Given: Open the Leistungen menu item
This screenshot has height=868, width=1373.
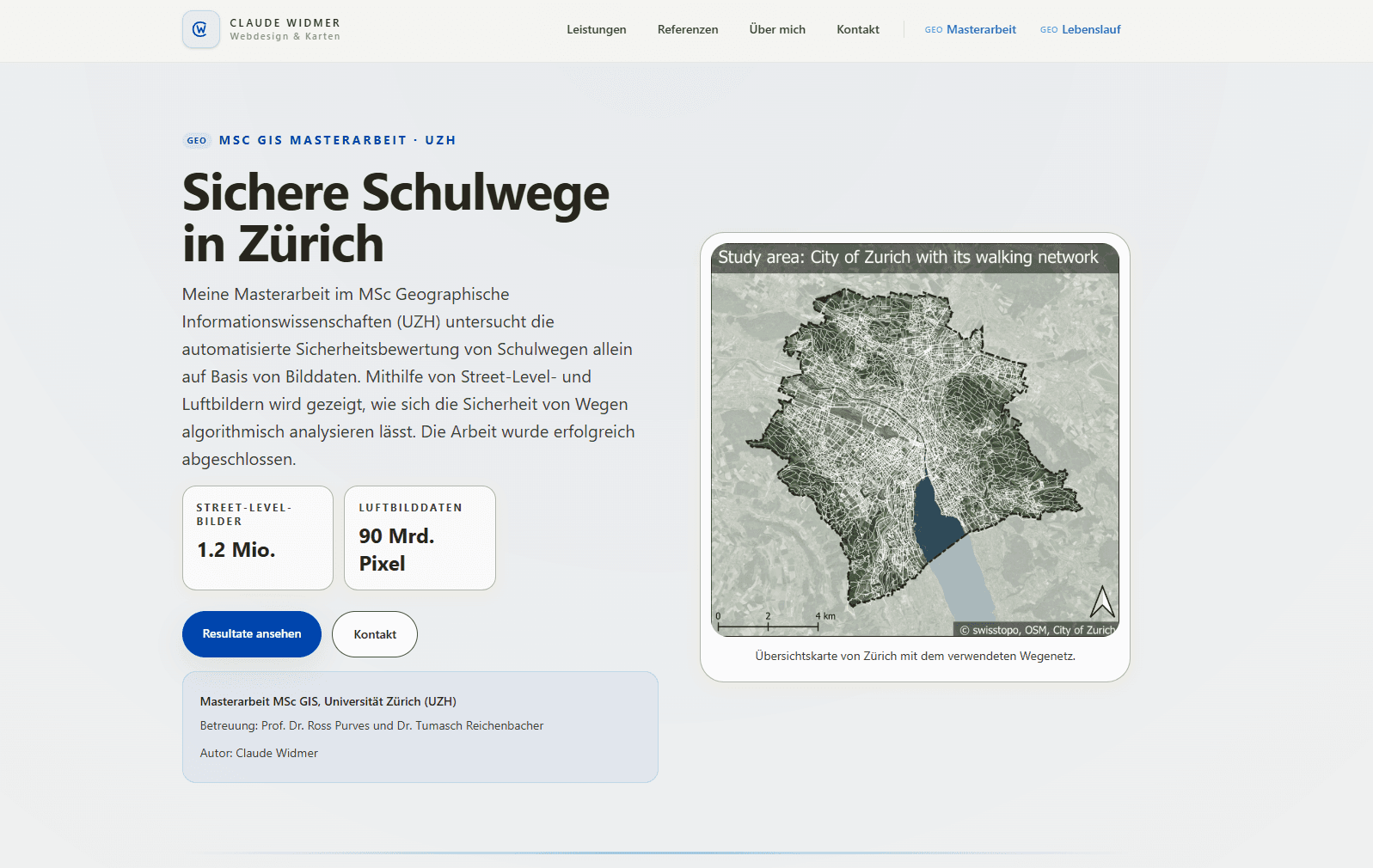Looking at the screenshot, I should point(597,29).
